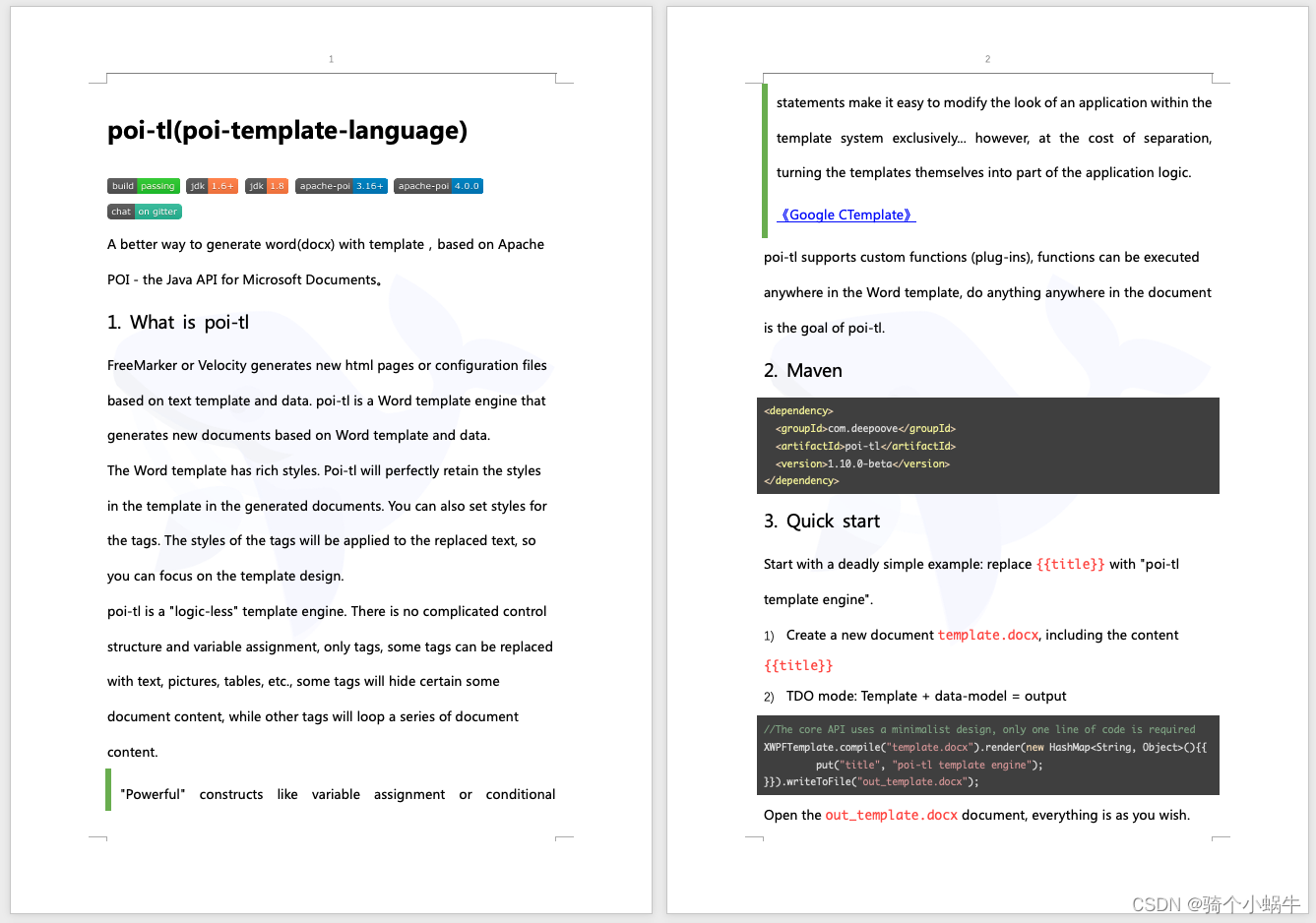The width and height of the screenshot is (1316, 923).
Task: Click the 'A better way to generate word(docx)' line
Action: (326, 244)
